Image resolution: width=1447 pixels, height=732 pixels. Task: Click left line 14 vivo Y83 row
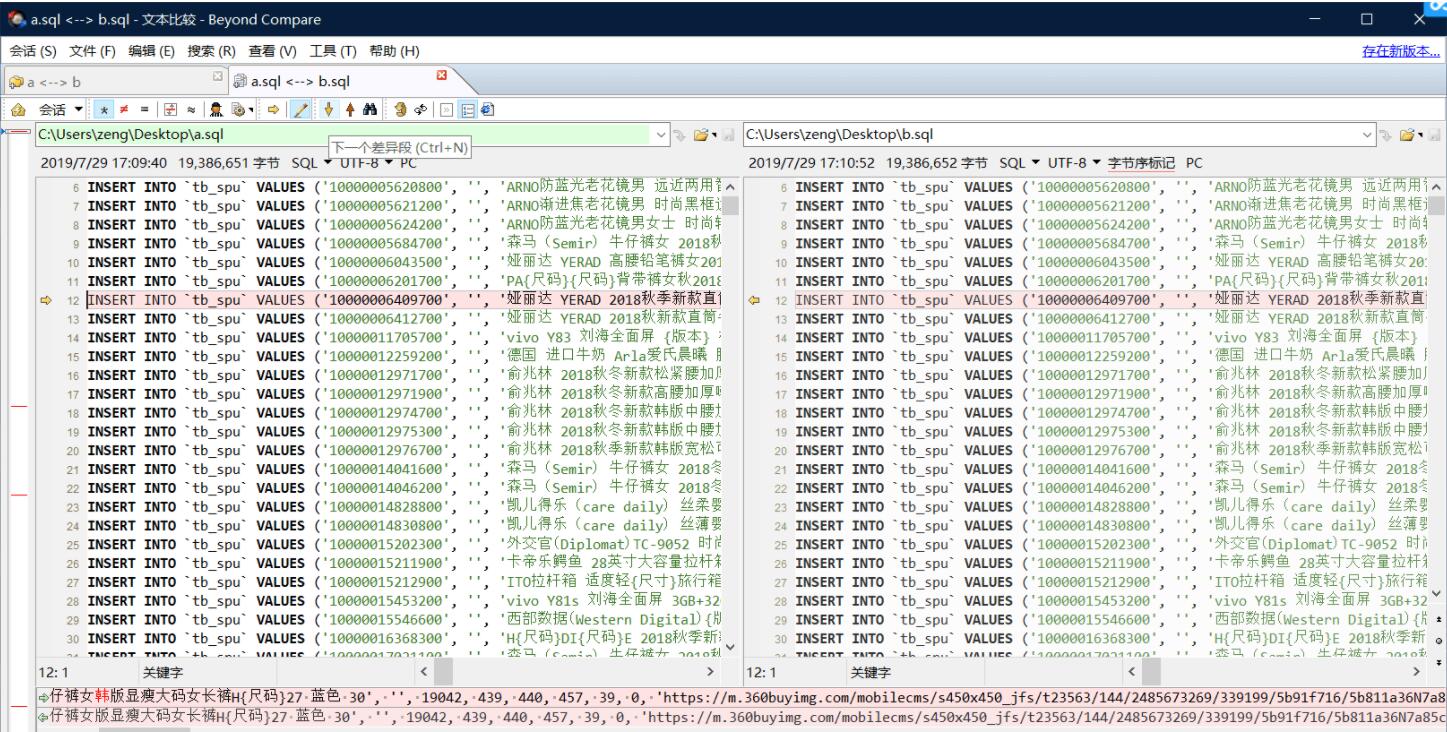click(404, 337)
